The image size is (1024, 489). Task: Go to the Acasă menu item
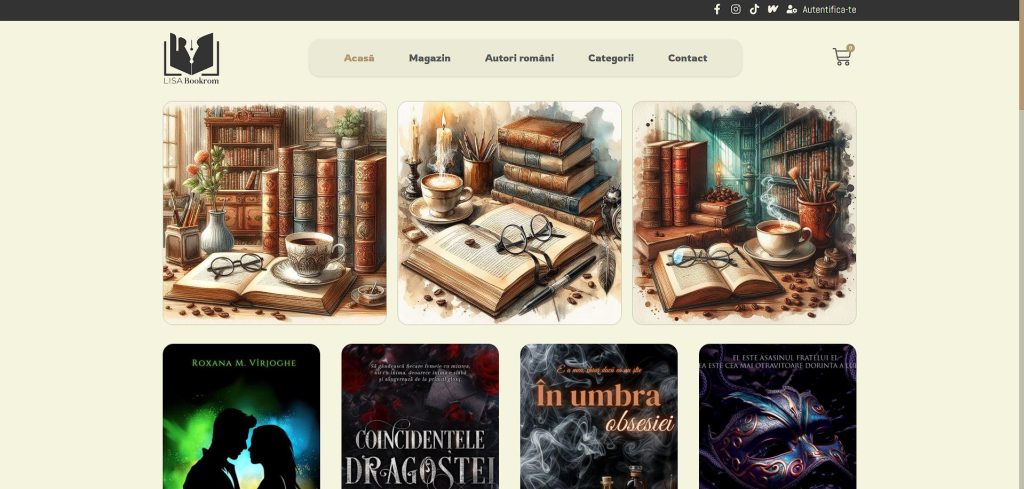[359, 58]
